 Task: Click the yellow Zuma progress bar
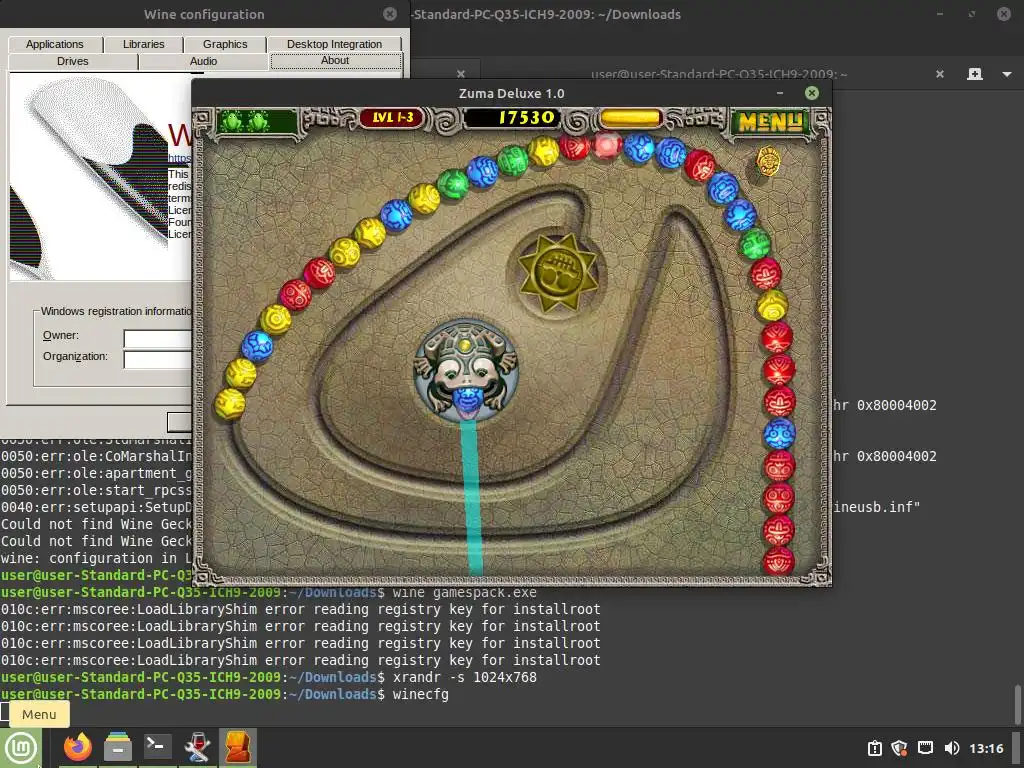630,118
